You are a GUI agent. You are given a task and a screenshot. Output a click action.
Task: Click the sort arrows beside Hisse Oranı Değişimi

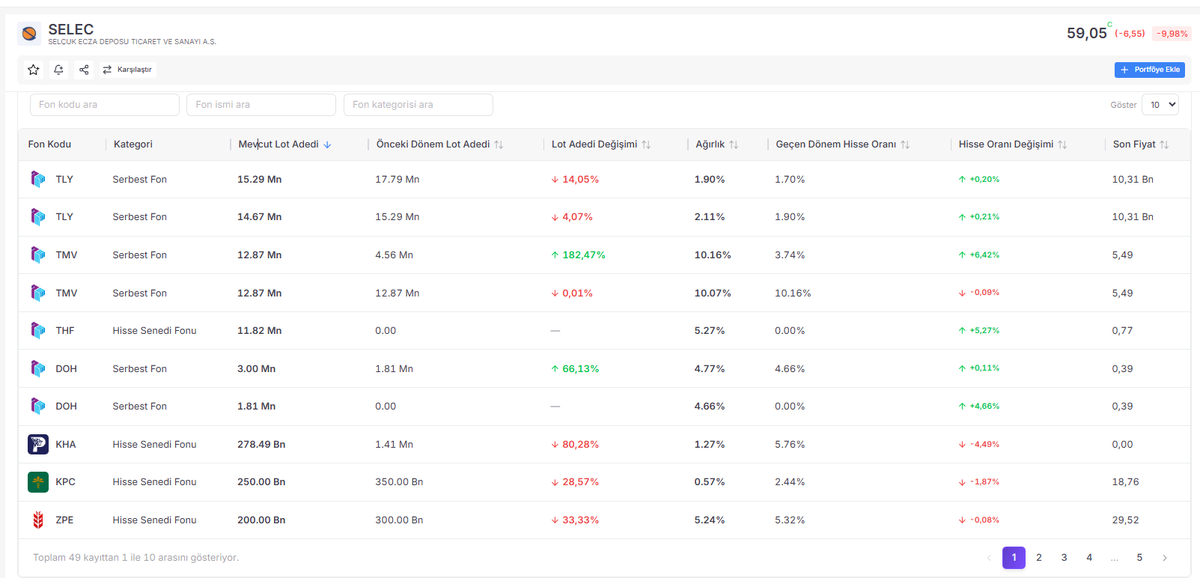1062,145
